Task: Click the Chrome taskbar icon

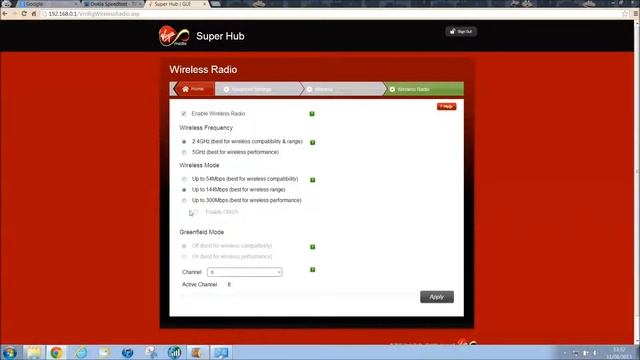Action: [57, 352]
